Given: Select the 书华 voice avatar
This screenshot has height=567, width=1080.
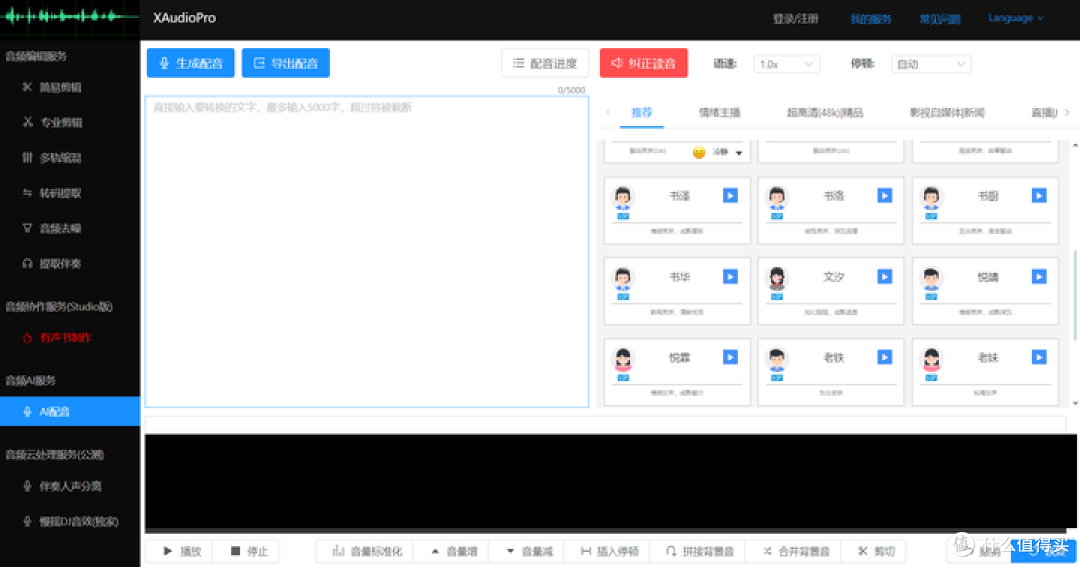Looking at the screenshot, I should tap(623, 278).
